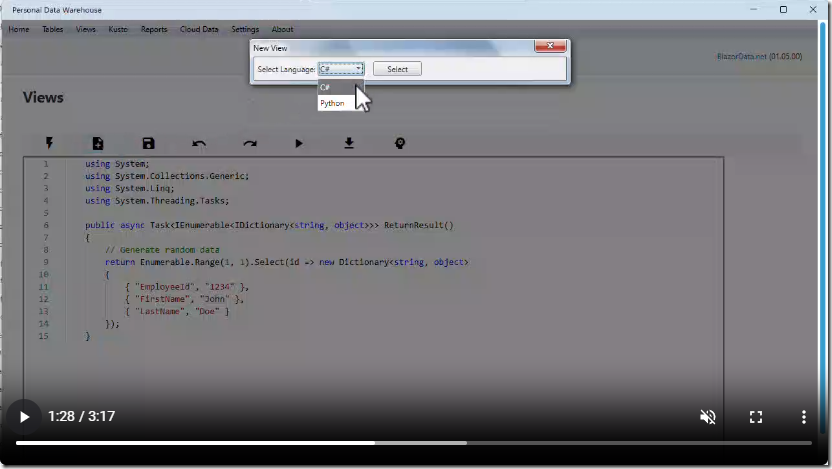The width and height of the screenshot is (832, 469).
Task: Choose Python from the language list
Action: coord(332,103)
